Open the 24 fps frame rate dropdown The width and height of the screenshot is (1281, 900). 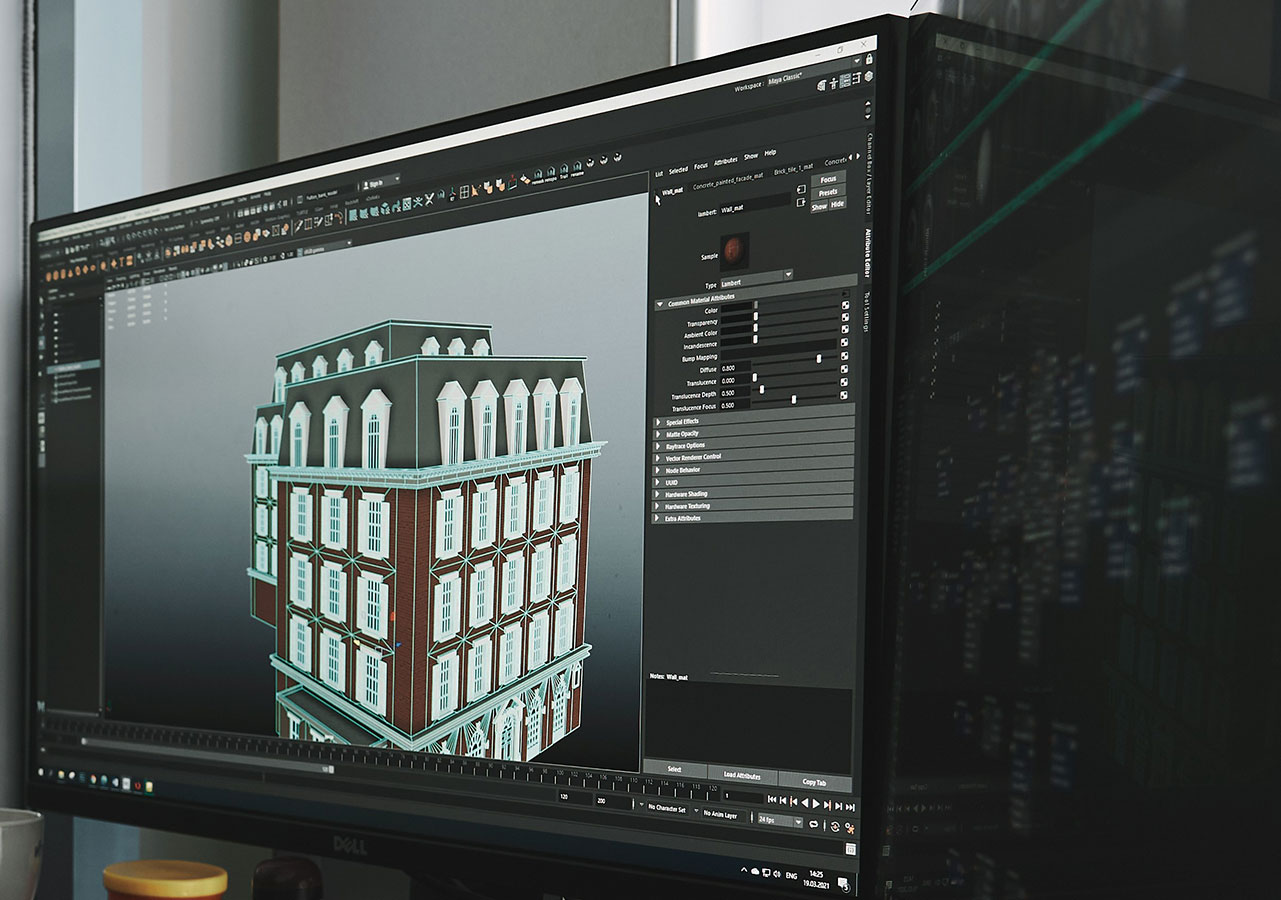(x=780, y=820)
